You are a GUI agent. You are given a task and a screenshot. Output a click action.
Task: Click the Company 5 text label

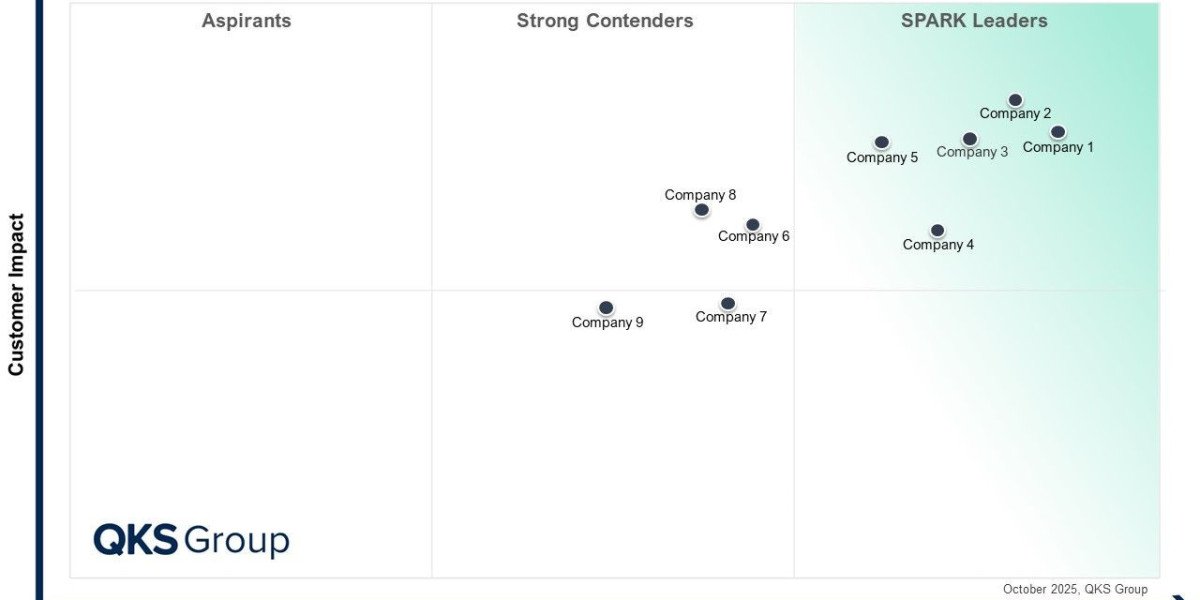[x=882, y=158]
